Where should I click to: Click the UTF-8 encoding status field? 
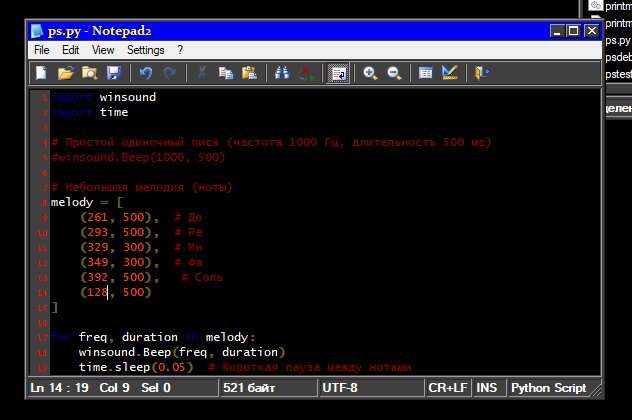[371, 388]
